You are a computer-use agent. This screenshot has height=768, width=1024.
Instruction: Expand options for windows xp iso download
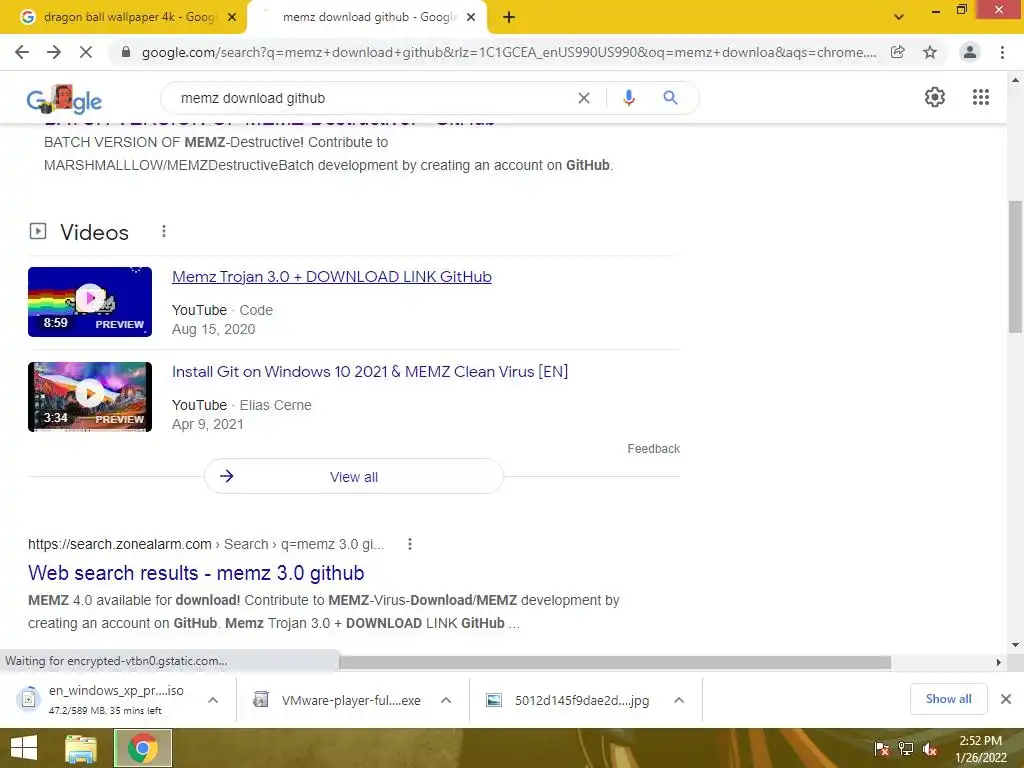(213, 700)
